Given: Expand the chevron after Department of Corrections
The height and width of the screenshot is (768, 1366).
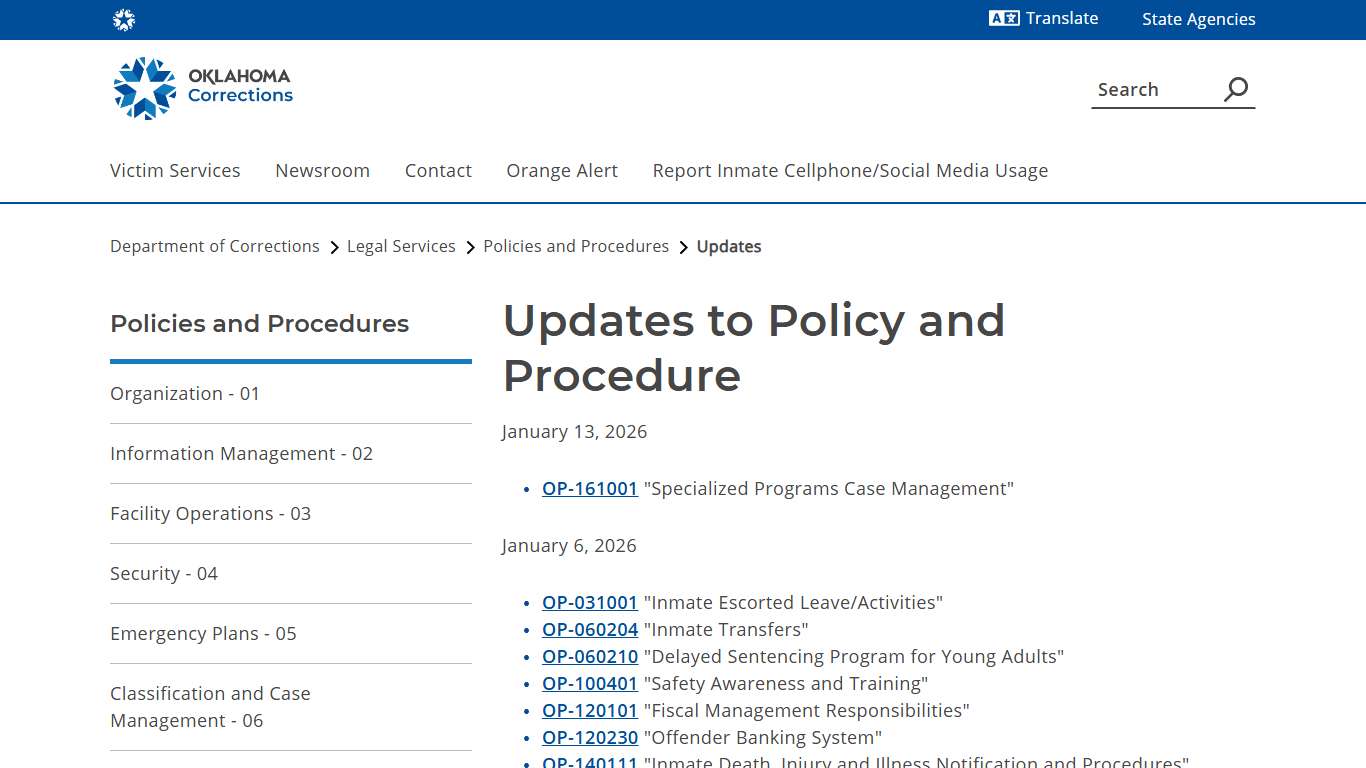Looking at the screenshot, I should point(333,246).
